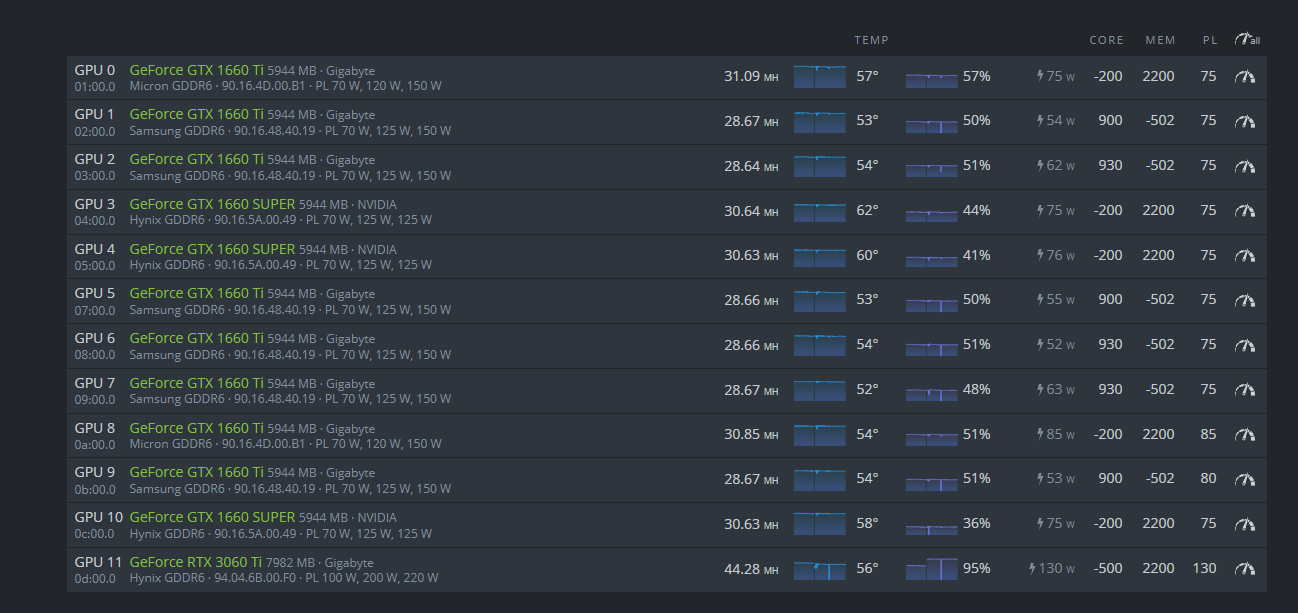The image size is (1298, 613).
Task: Open overclock settings for all GPUs
Action: (1246, 40)
